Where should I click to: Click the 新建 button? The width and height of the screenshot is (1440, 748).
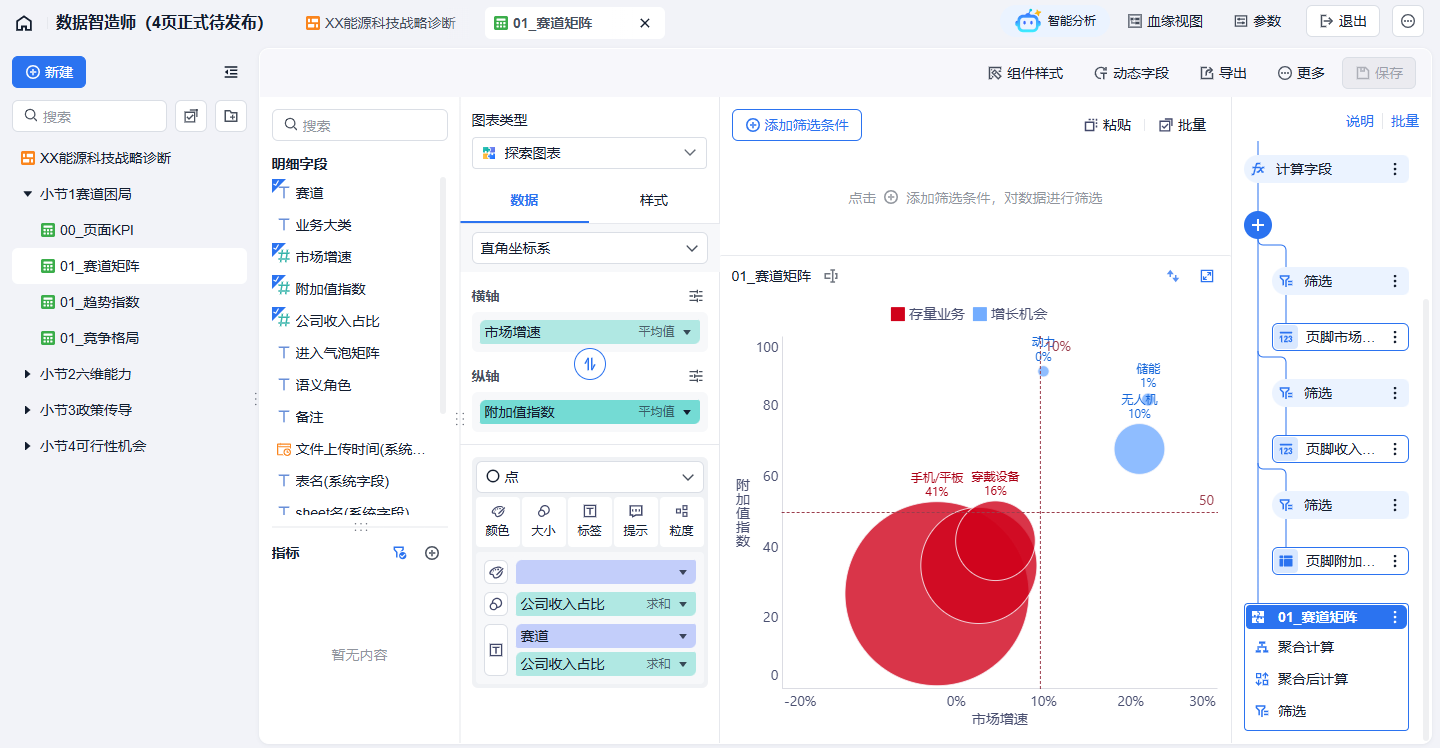pyautogui.click(x=49, y=72)
